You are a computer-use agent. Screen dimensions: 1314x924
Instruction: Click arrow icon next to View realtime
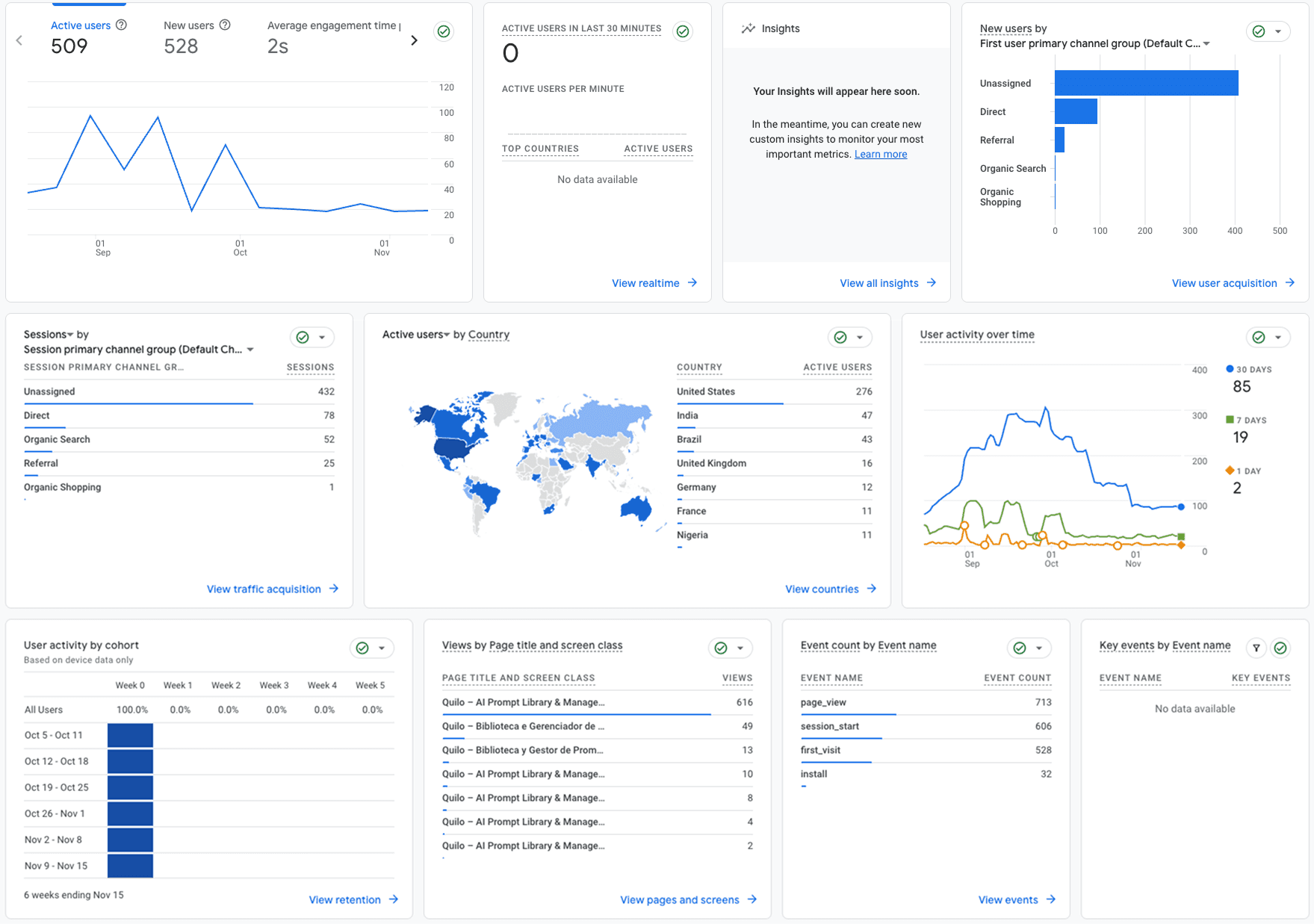click(692, 283)
